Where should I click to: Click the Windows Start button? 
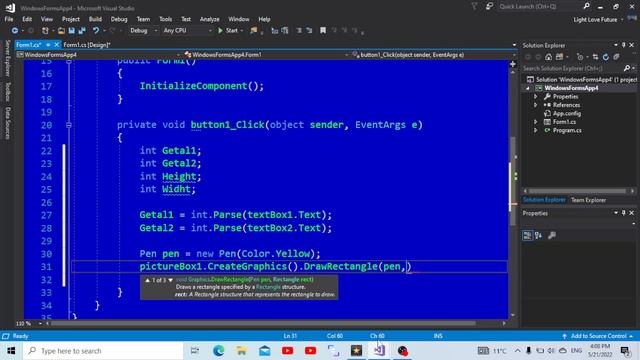click(x=11, y=351)
